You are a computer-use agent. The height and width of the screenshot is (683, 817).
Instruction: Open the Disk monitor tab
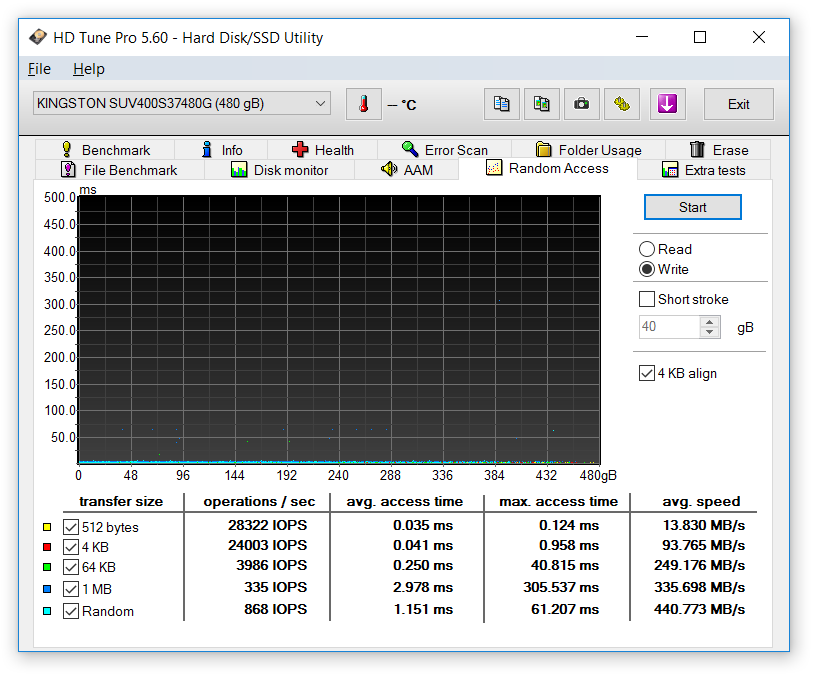point(279,170)
